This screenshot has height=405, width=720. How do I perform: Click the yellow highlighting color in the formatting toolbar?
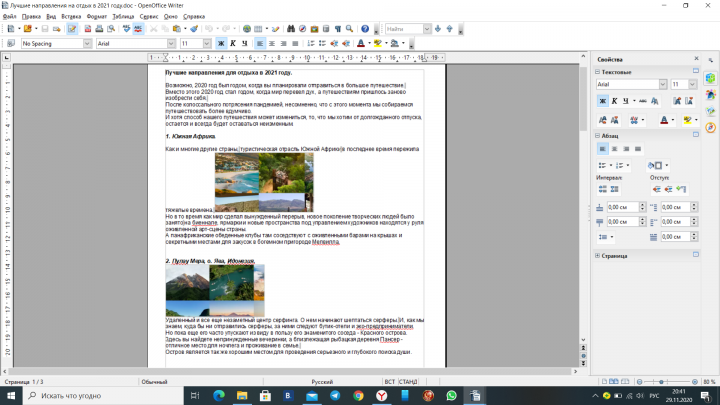378,43
